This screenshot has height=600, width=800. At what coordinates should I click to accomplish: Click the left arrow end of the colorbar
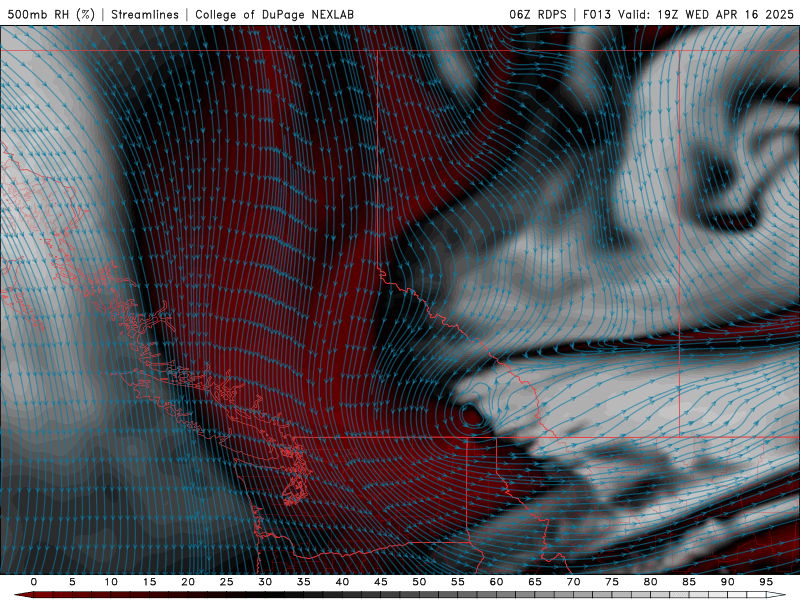coord(23,595)
